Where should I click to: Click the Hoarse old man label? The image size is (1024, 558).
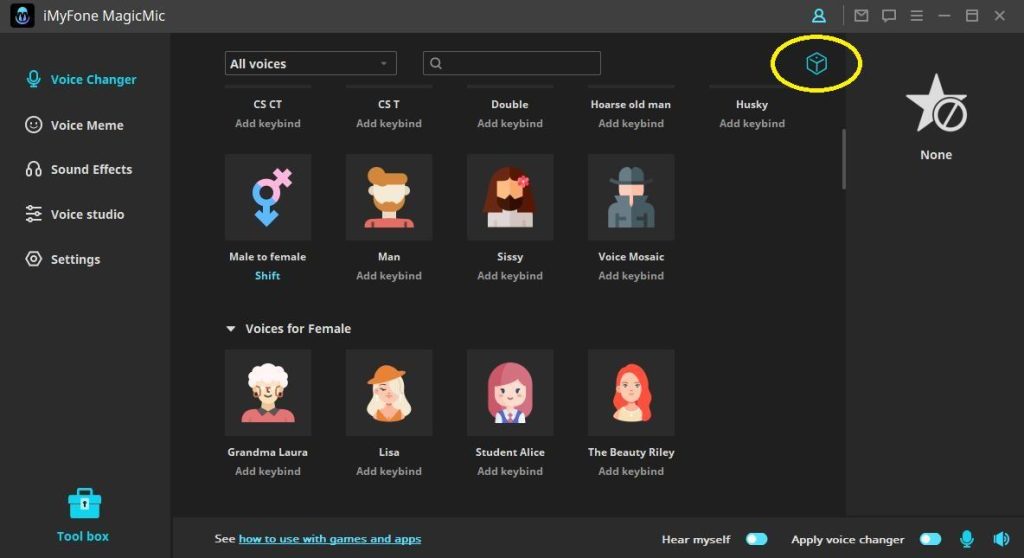[631, 105]
